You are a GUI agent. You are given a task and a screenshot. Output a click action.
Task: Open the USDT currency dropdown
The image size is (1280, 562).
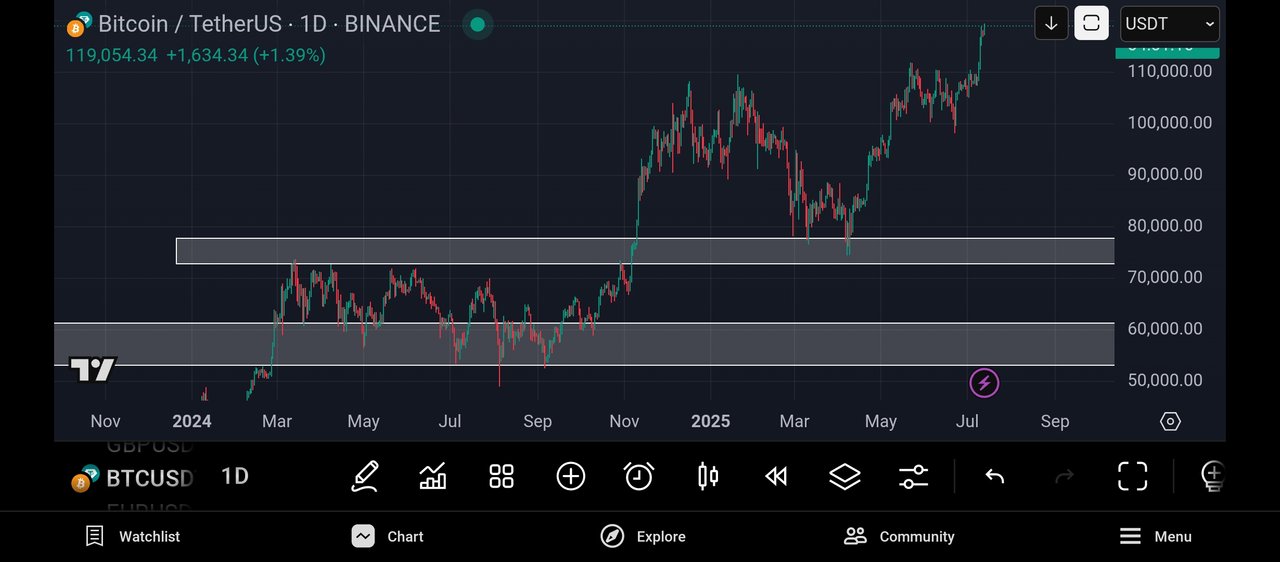1170,23
